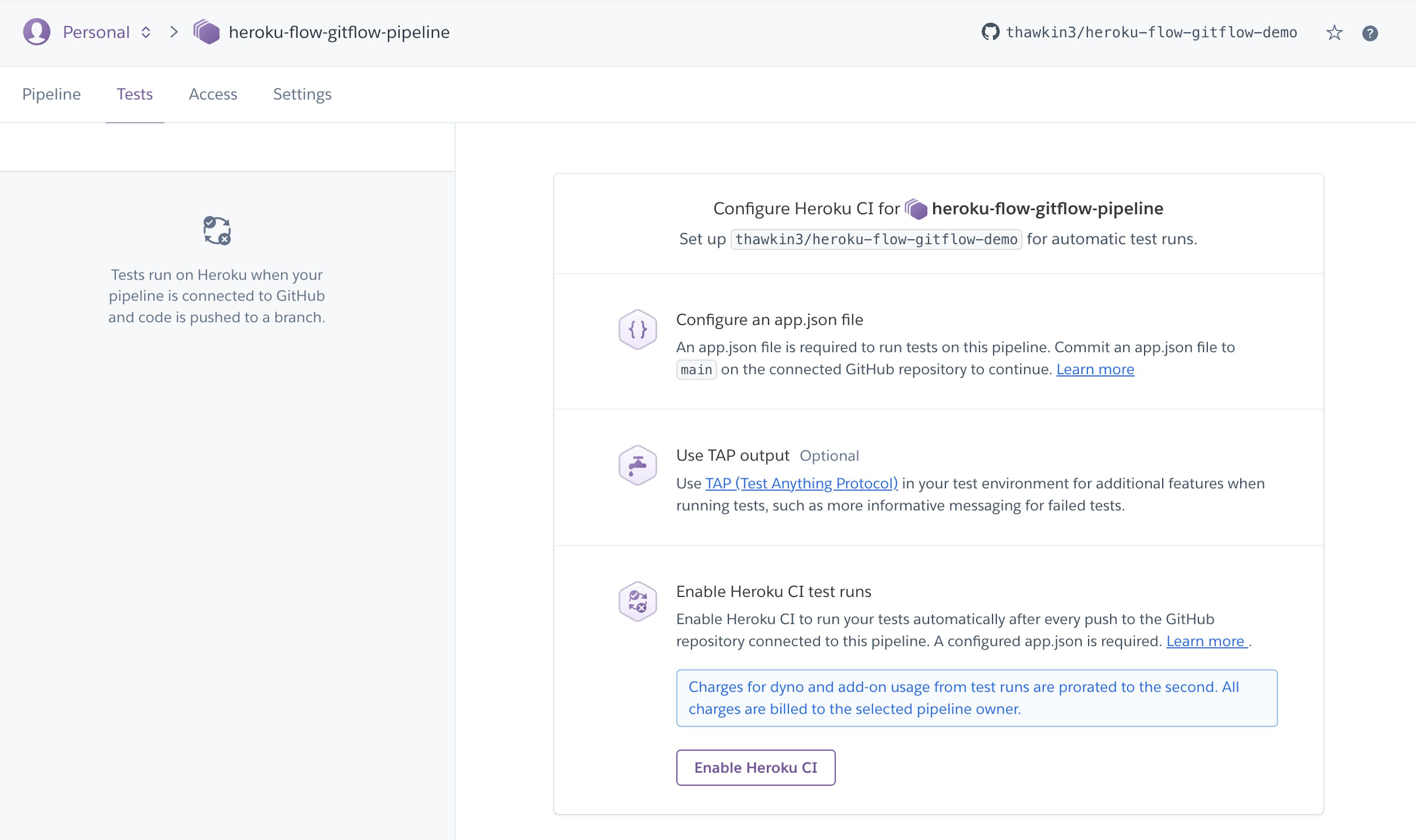Click bold heroku-flow-gitflow-pipeline name in card heading
Image resolution: width=1416 pixels, height=840 pixels.
point(1047,208)
